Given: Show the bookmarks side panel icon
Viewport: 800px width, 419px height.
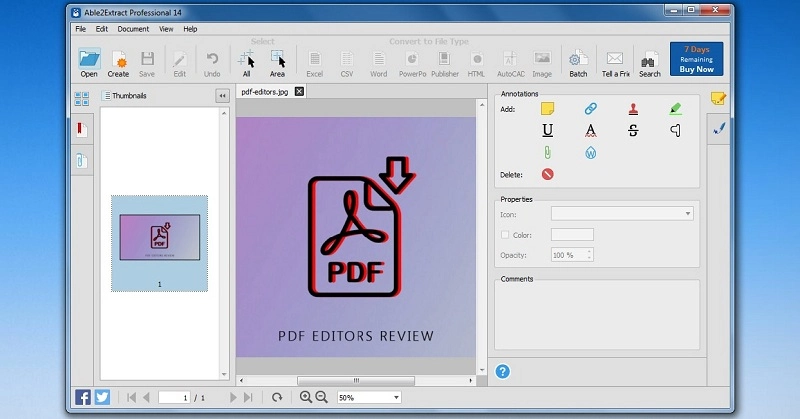Looking at the screenshot, I should 81,129.
